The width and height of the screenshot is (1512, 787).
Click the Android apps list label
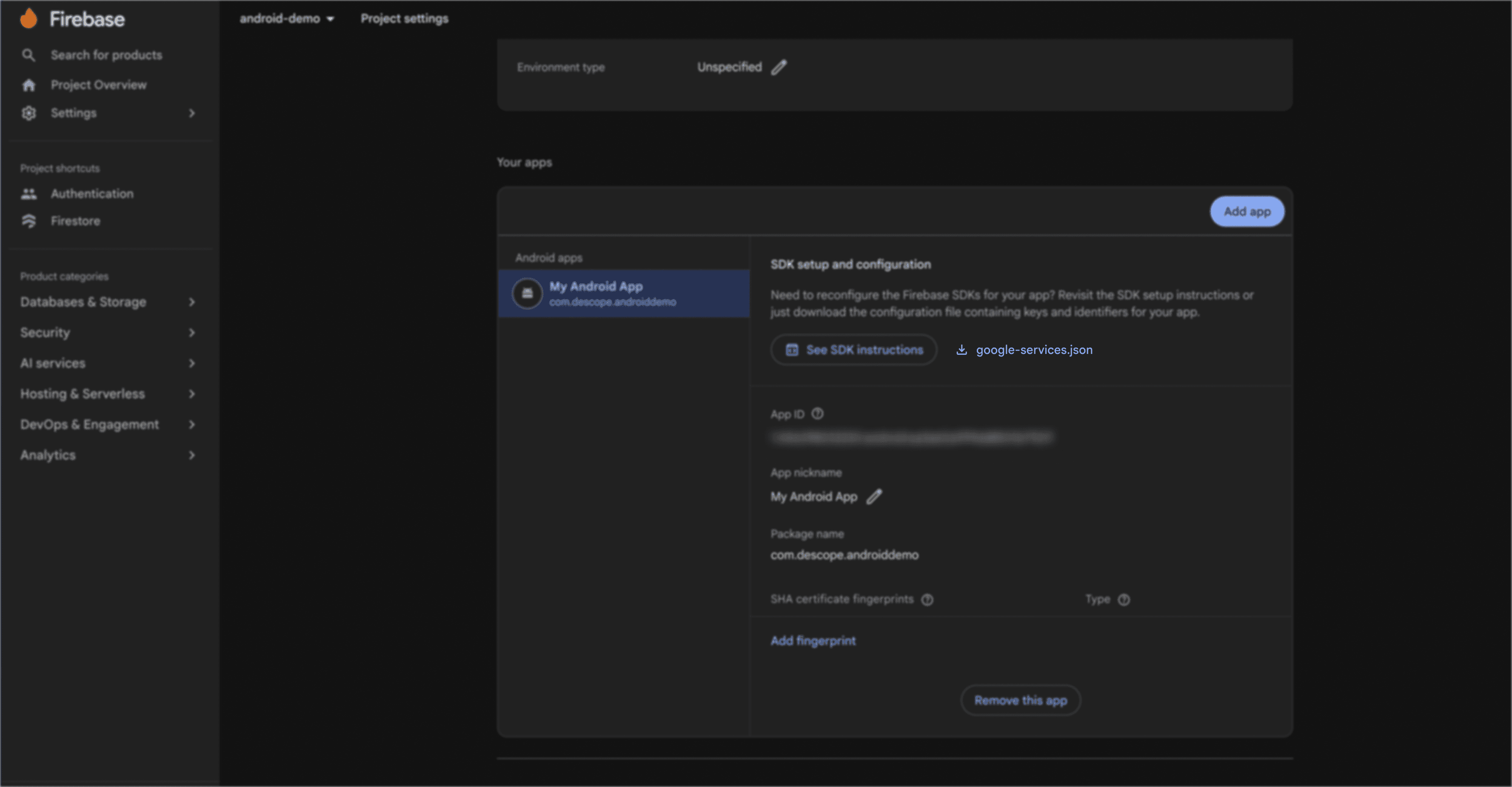(x=549, y=258)
